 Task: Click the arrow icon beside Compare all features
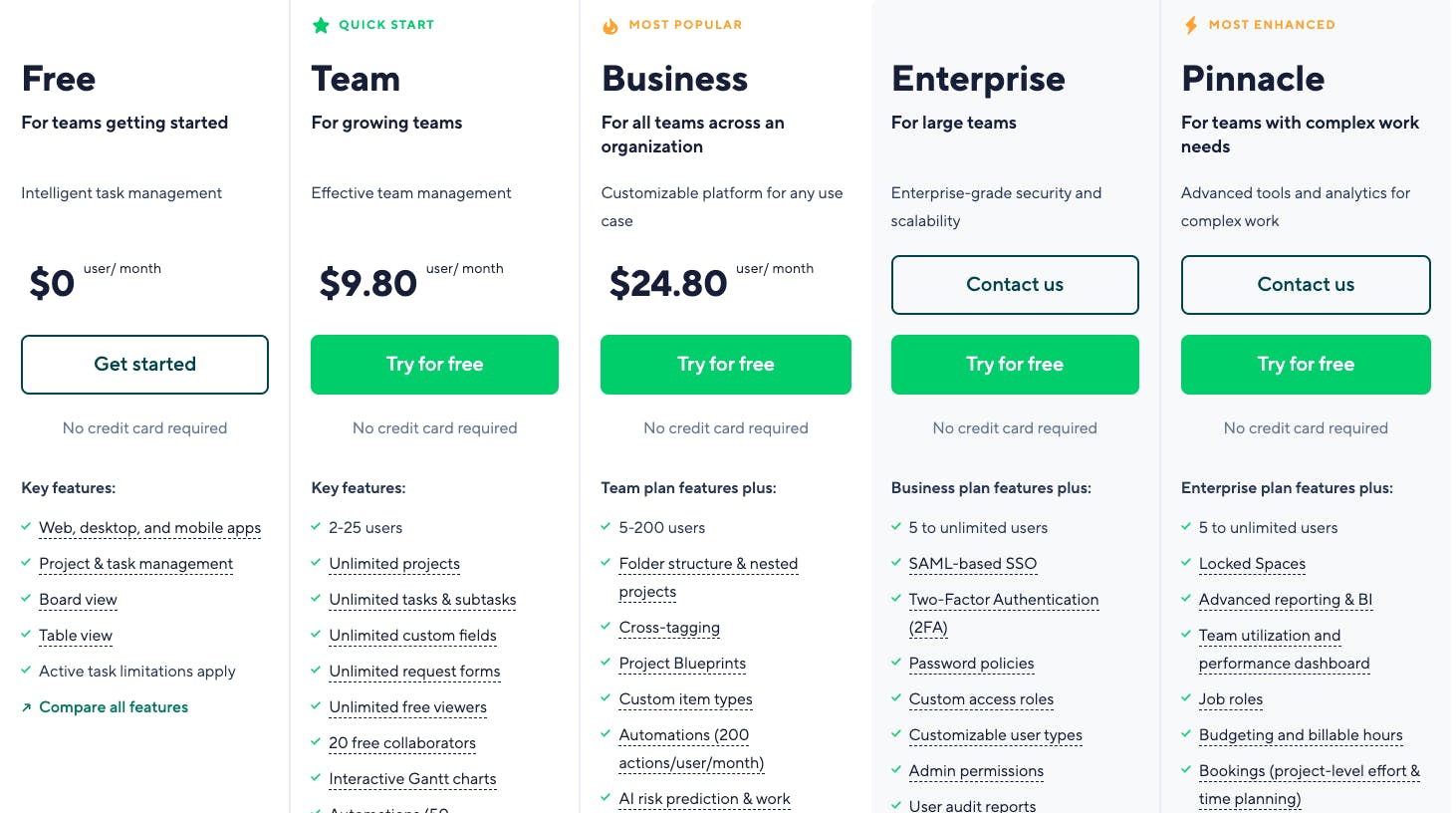25,706
